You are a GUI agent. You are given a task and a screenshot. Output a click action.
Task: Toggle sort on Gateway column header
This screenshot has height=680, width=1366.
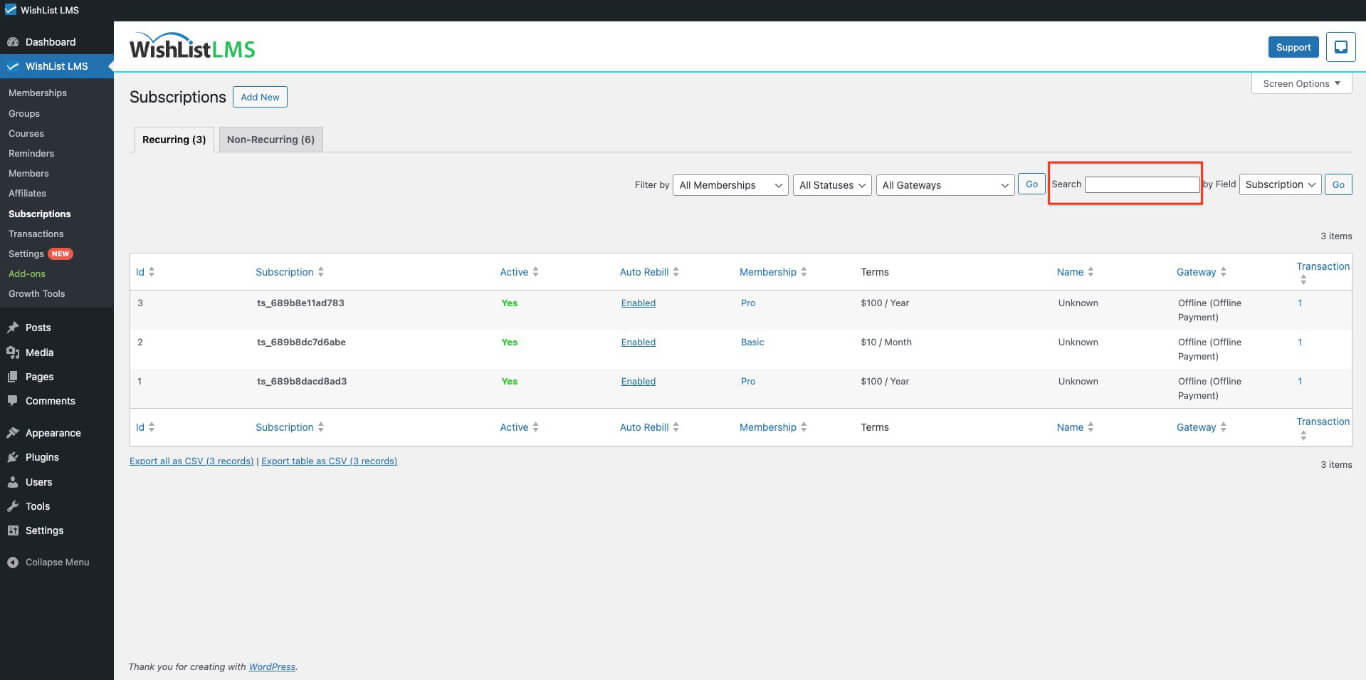[1223, 272]
